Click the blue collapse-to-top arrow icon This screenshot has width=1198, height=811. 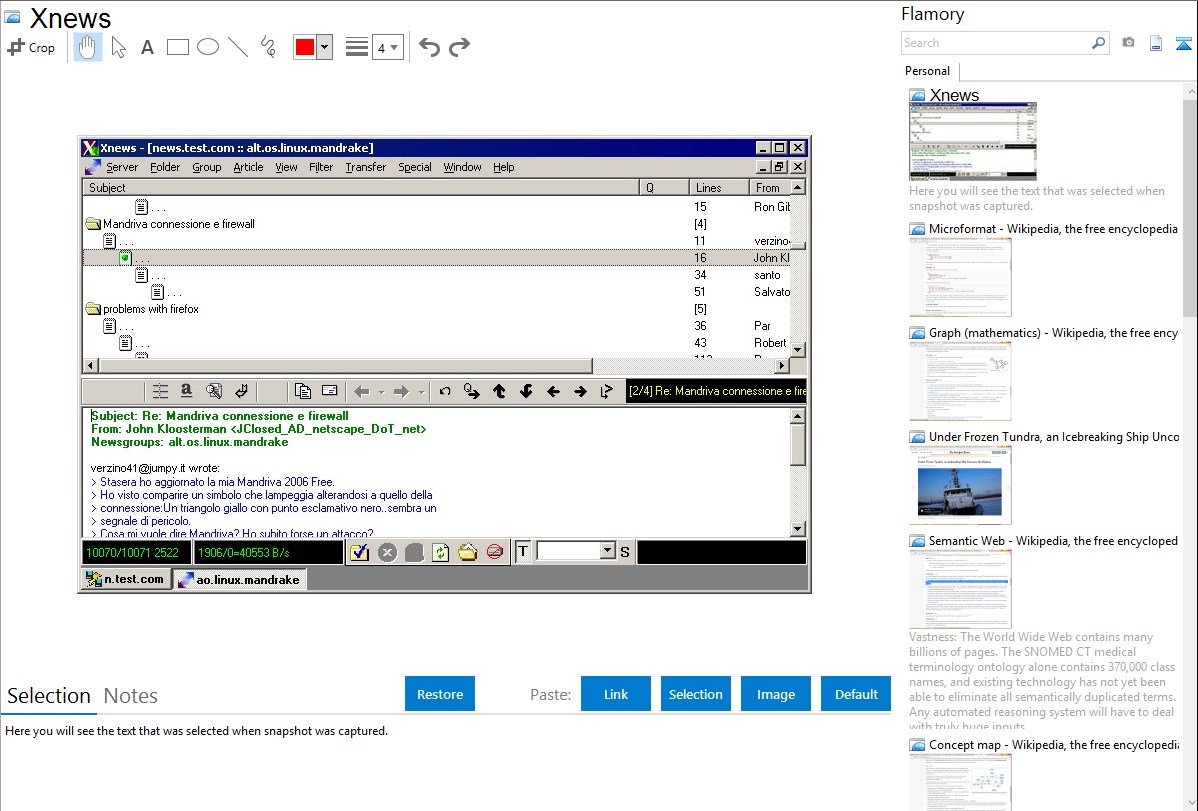(x=1183, y=43)
